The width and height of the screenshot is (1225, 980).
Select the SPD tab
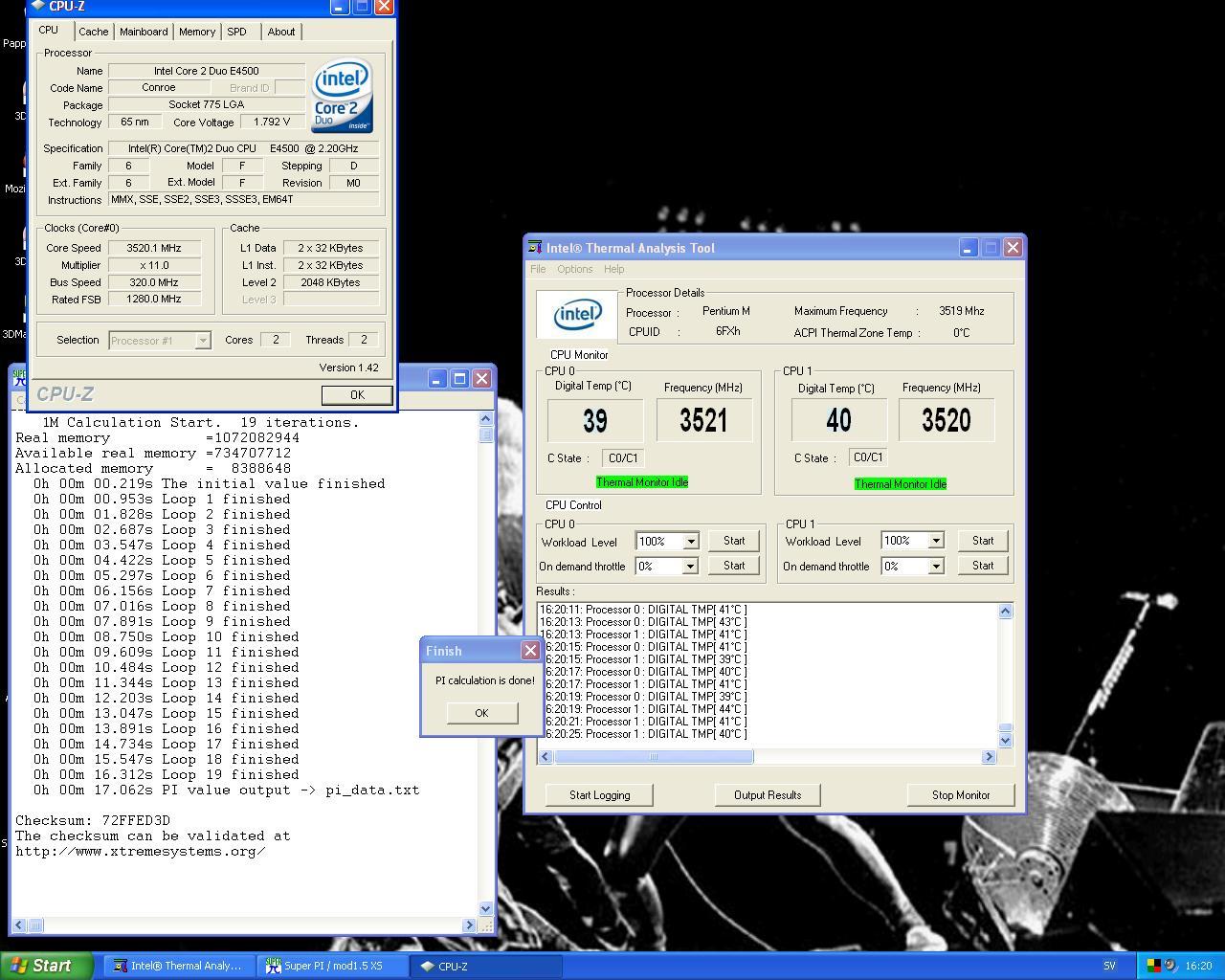[x=236, y=32]
